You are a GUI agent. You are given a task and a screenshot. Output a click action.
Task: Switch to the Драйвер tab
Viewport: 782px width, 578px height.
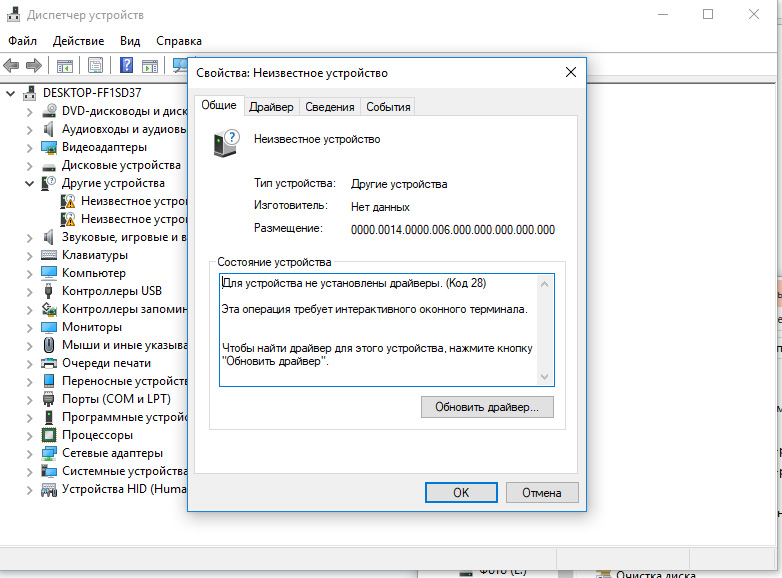(x=271, y=107)
